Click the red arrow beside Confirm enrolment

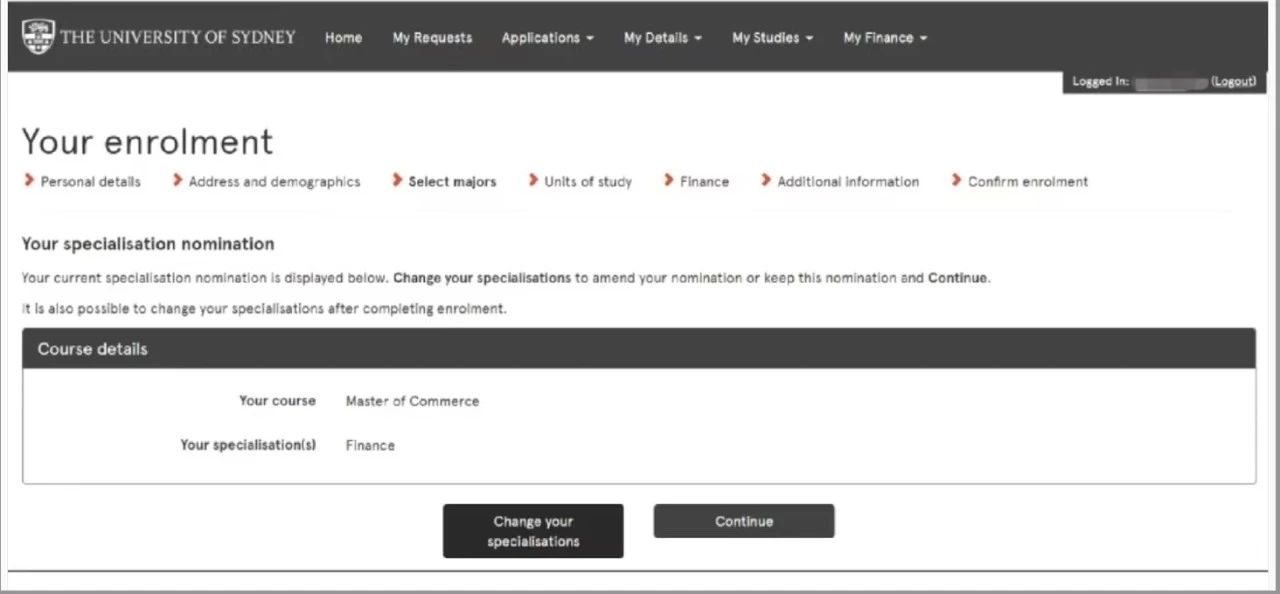pyautogui.click(x=956, y=181)
